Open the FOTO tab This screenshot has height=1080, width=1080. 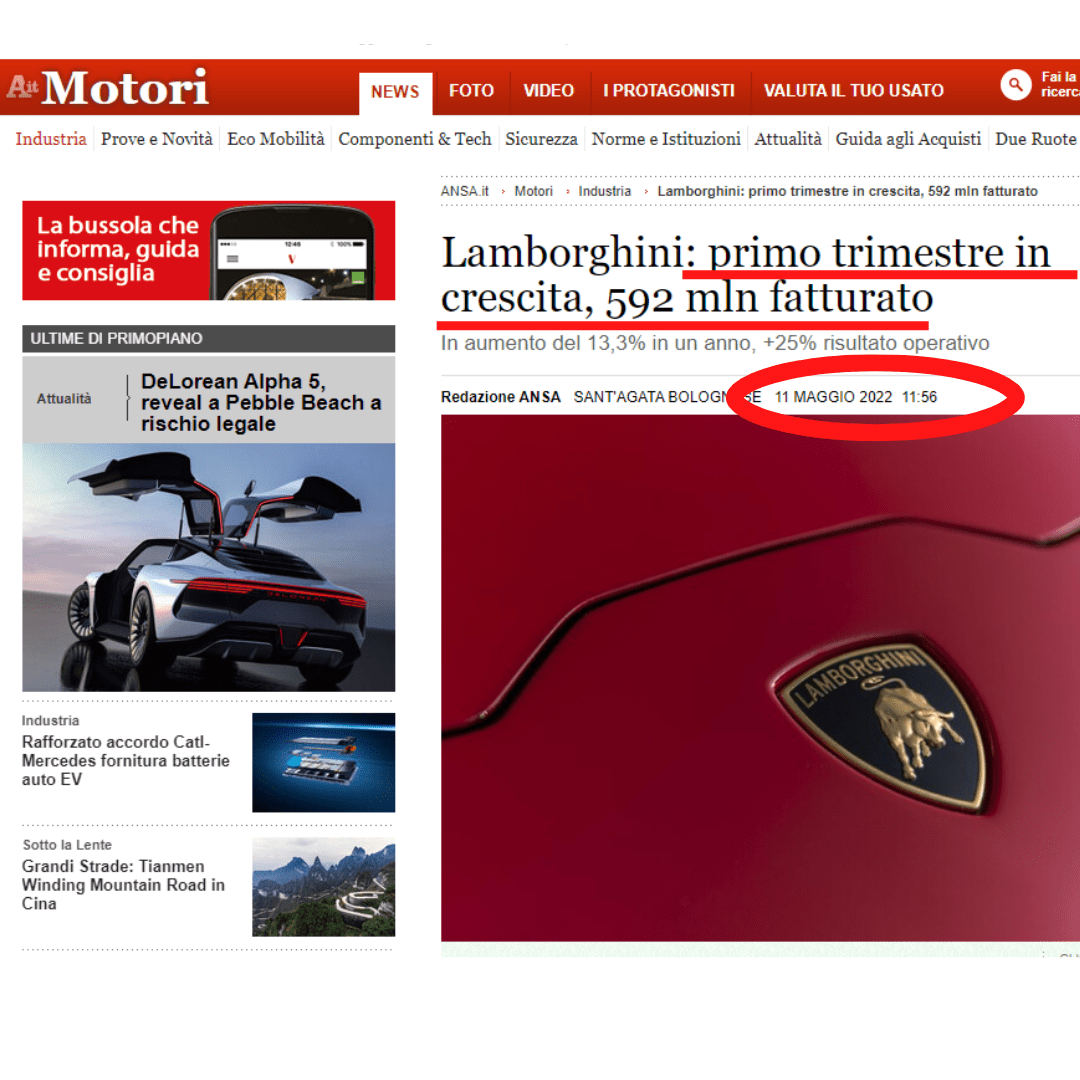click(x=471, y=91)
